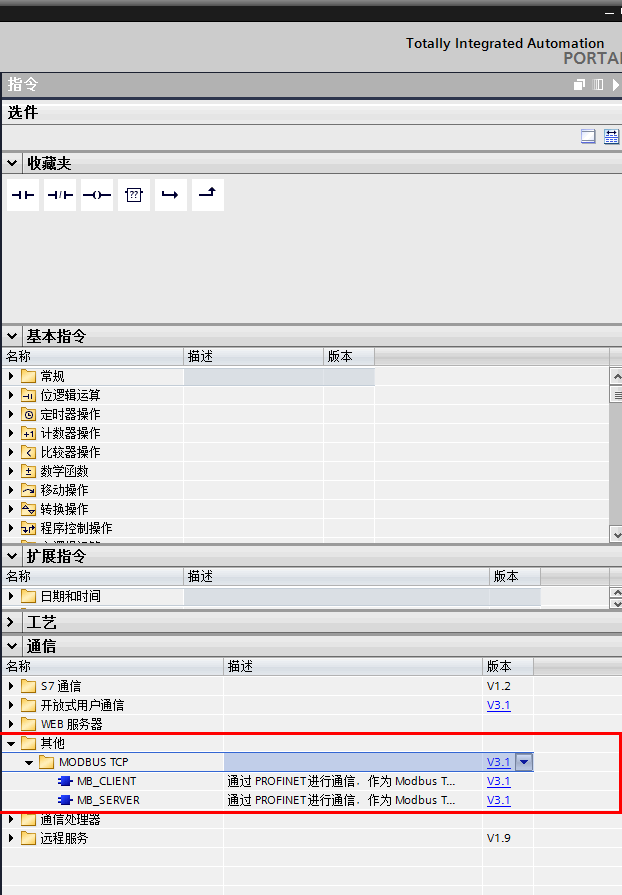Click 描述 column header in 扩展指令
622x895 pixels.
337,576
